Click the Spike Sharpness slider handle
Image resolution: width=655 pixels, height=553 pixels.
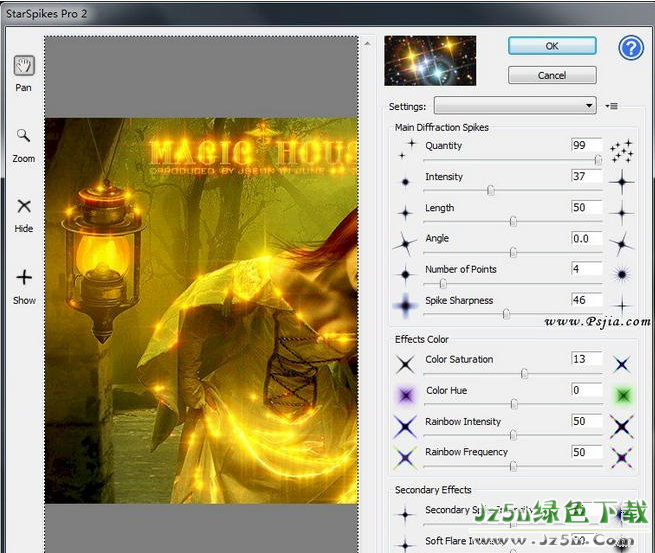506,314
